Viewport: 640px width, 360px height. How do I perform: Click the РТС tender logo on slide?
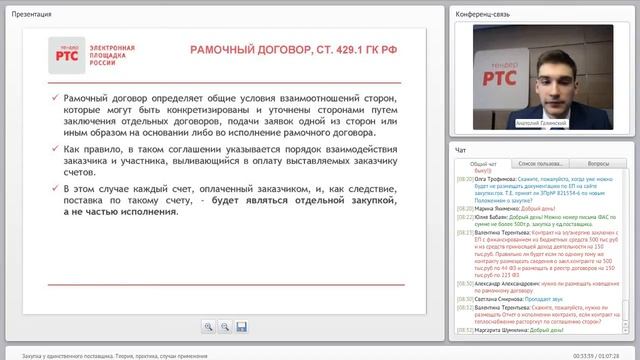pyautogui.click(x=67, y=55)
